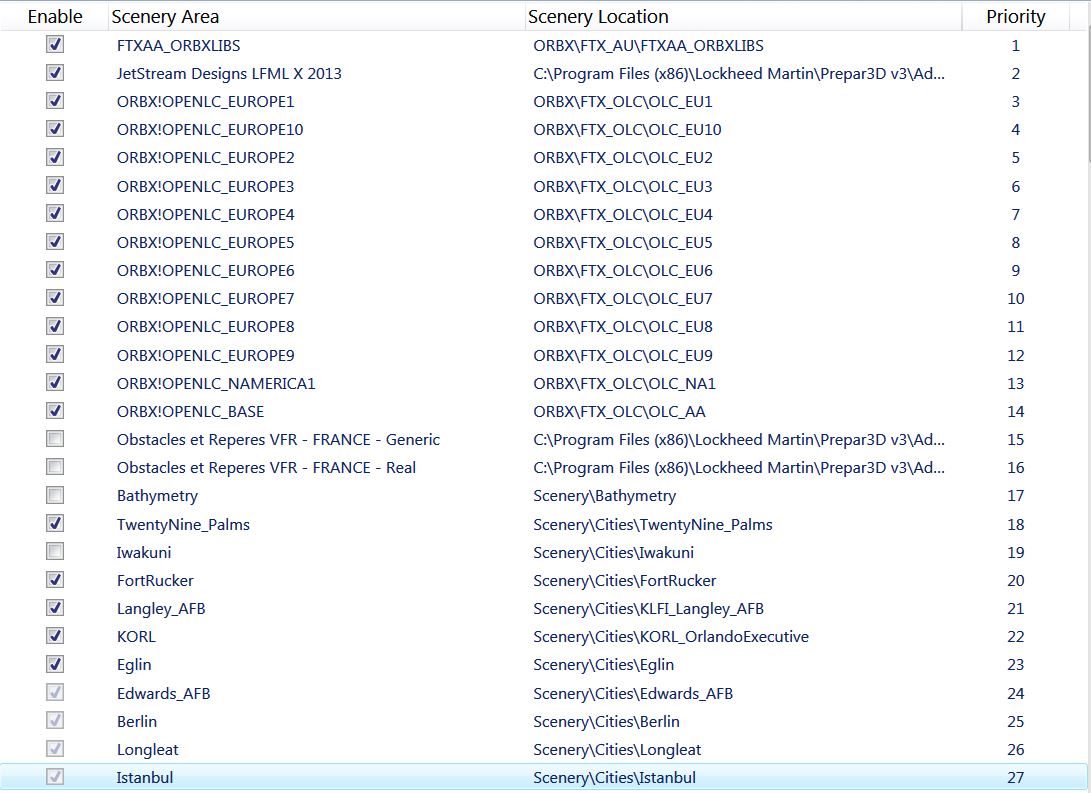
Task: Uncheck the ORBX!OPENLC_EUROPE6 checkbox
Action: 55,269
